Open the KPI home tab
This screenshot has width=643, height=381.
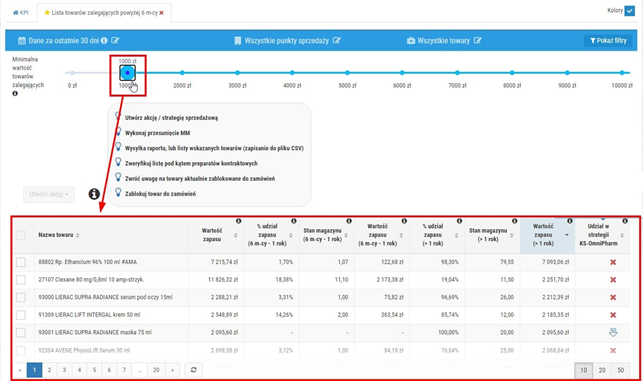click(x=21, y=13)
